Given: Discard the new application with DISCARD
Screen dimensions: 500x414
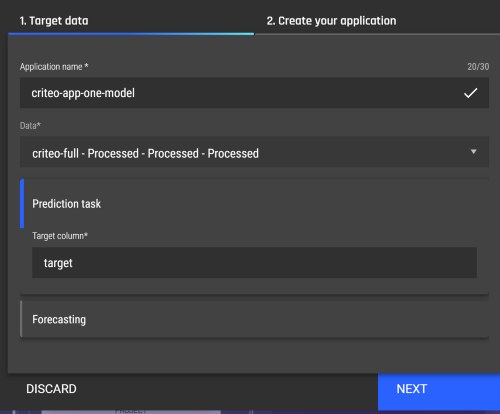Looking at the screenshot, I should 51,389.
